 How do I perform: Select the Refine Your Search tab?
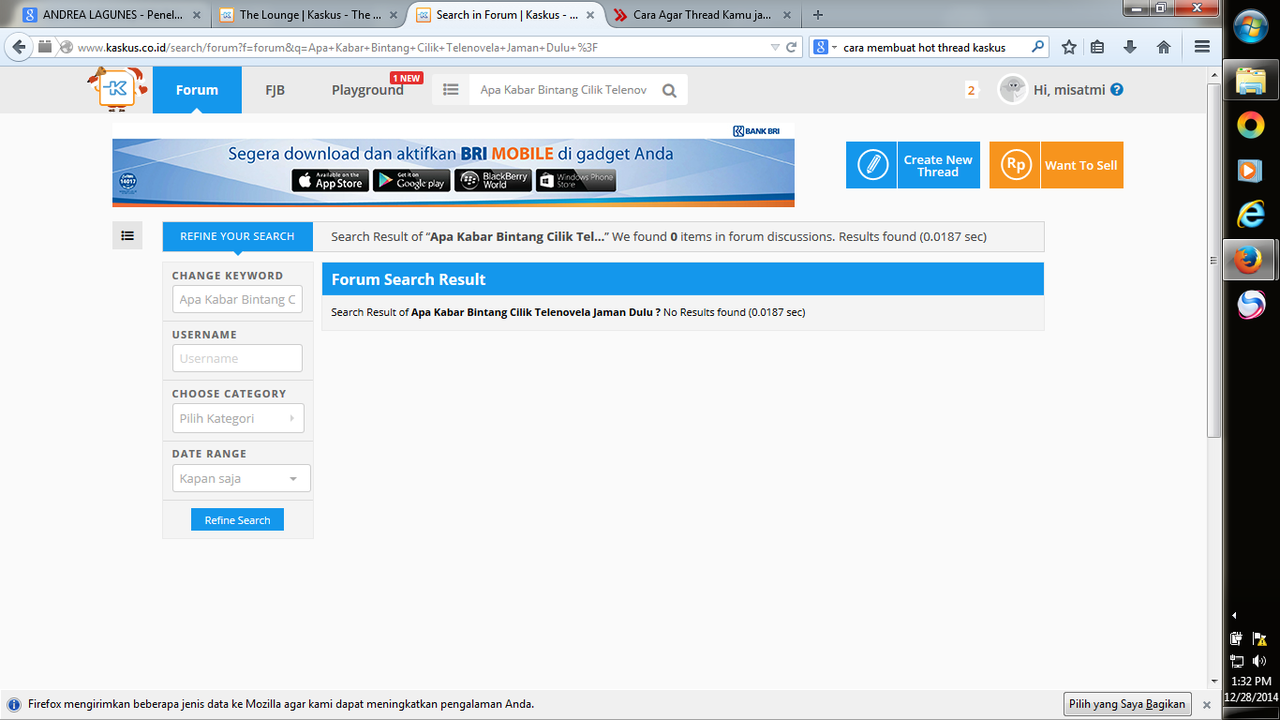pyautogui.click(x=237, y=236)
